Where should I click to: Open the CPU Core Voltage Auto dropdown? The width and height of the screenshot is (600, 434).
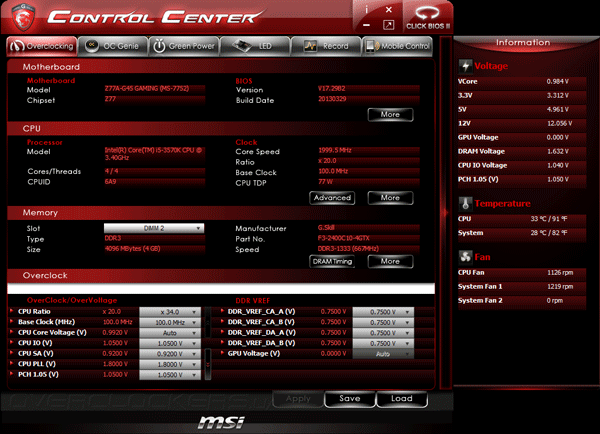click(x=170, y=333)
